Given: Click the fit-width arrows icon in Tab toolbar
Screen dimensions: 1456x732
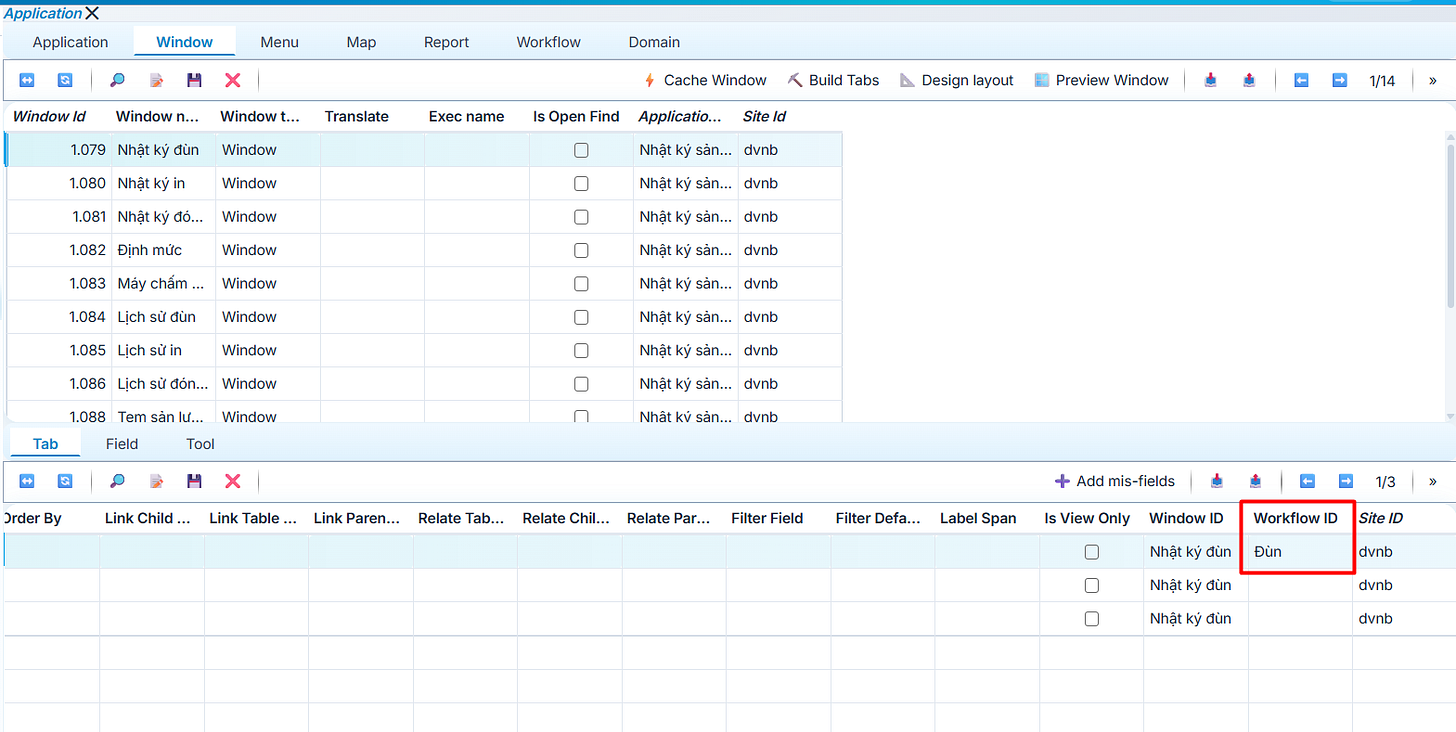Looking at the screenshot, I should pos(27,481).
